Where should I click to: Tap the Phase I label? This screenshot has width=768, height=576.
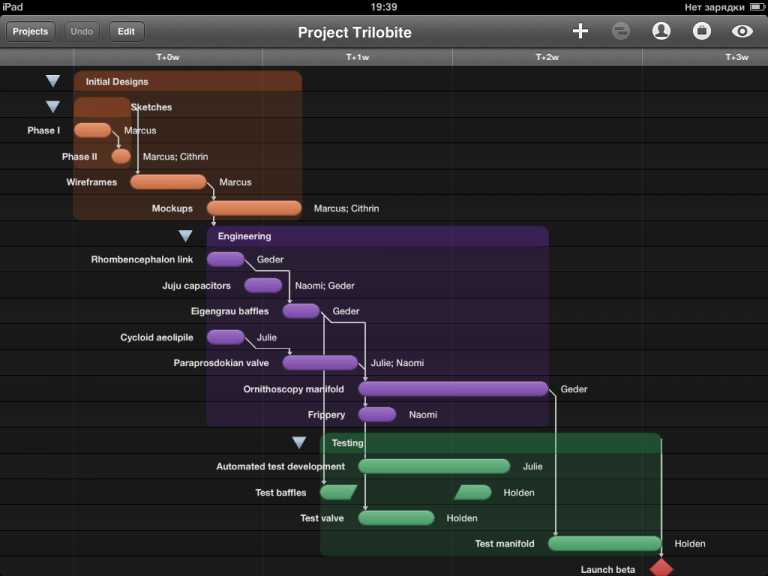tap(44, 130)
